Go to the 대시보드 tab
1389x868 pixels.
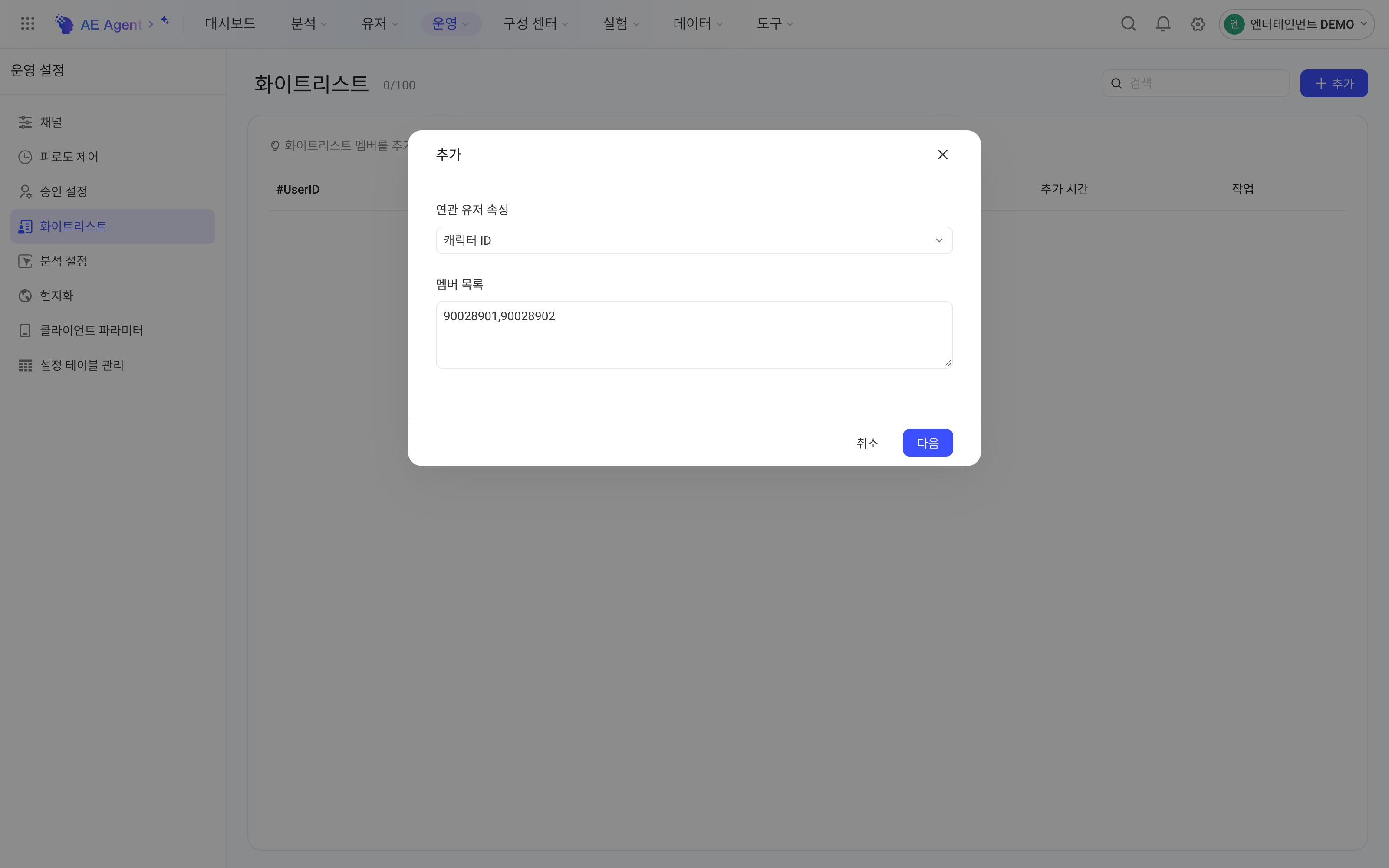click(230, 23)
